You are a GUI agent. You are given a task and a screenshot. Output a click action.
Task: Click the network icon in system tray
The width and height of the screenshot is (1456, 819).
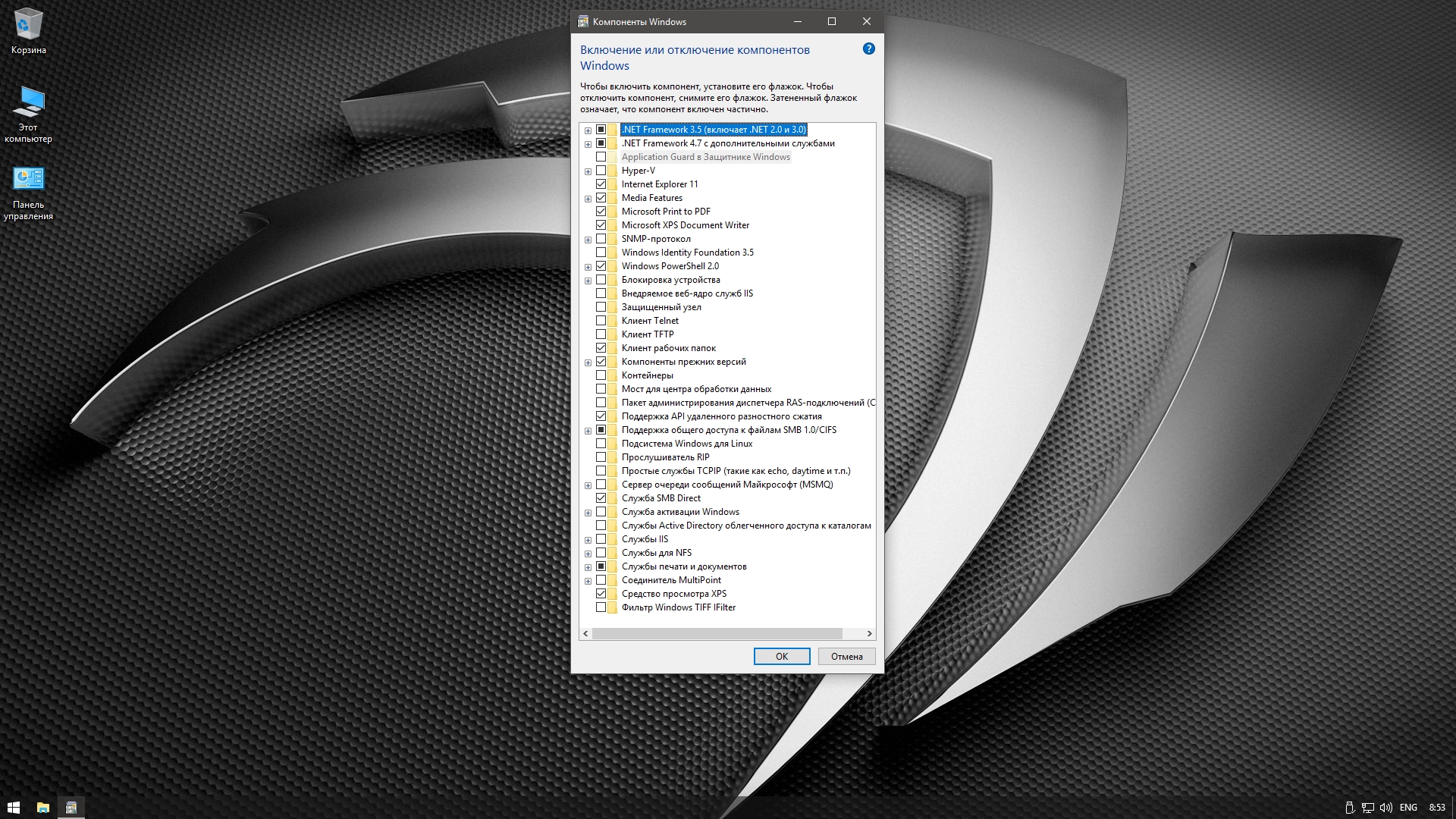1367,808
